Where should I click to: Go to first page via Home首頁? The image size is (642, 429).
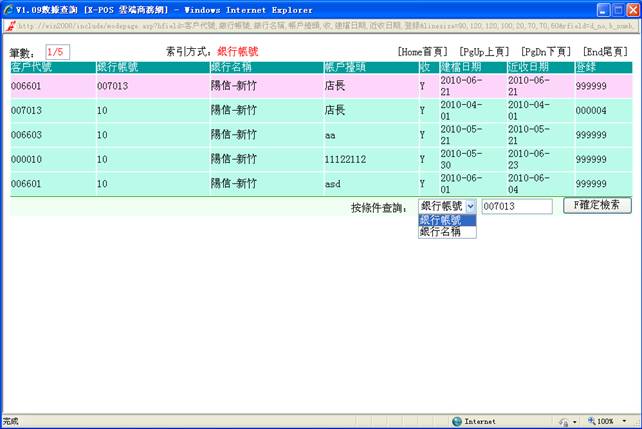tap(423, 51)
